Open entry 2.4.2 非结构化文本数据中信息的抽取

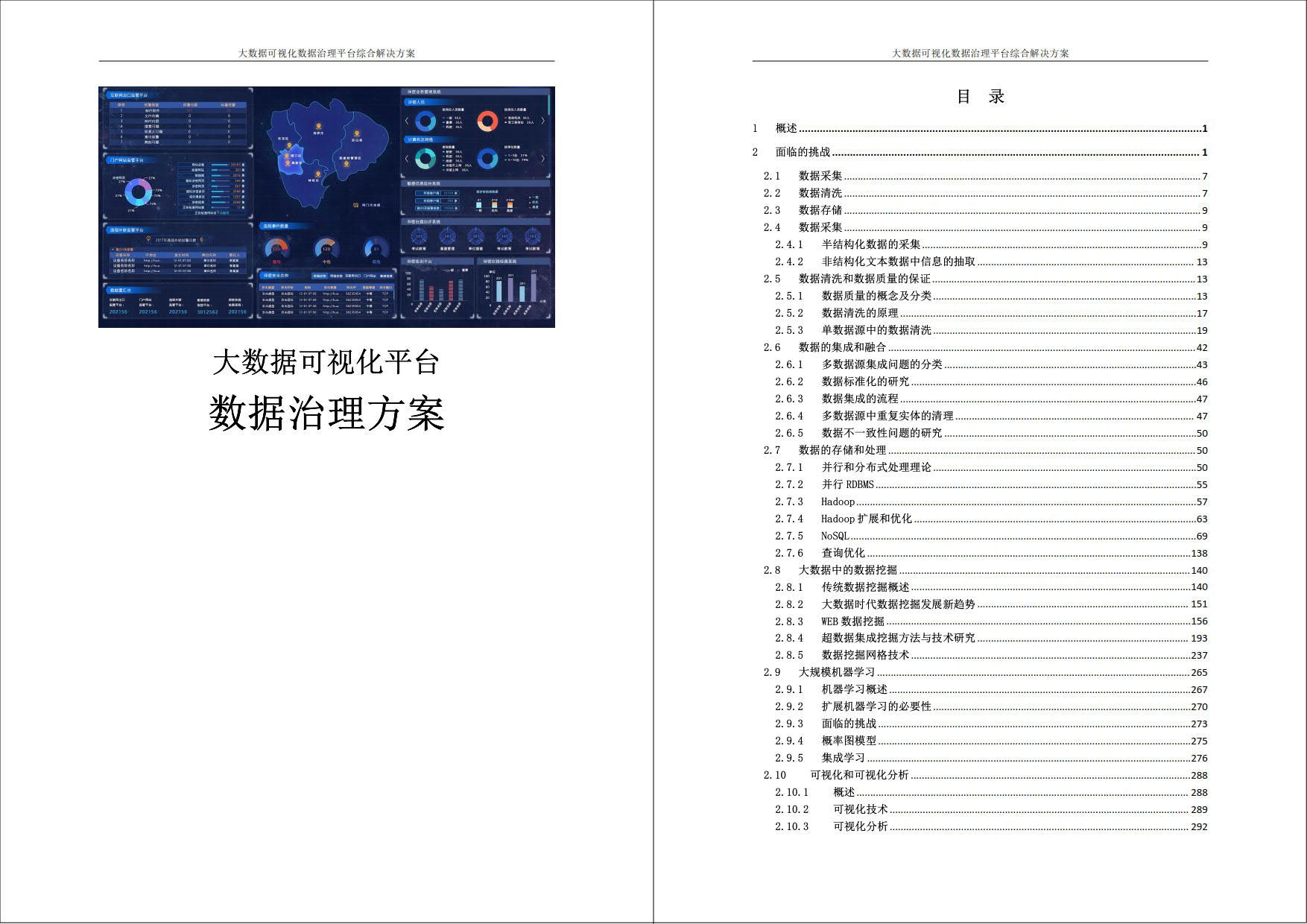coord(991,262)
